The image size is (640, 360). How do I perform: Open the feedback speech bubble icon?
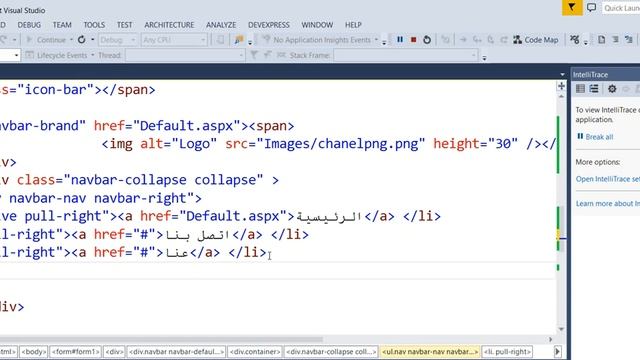coord(591,7)
